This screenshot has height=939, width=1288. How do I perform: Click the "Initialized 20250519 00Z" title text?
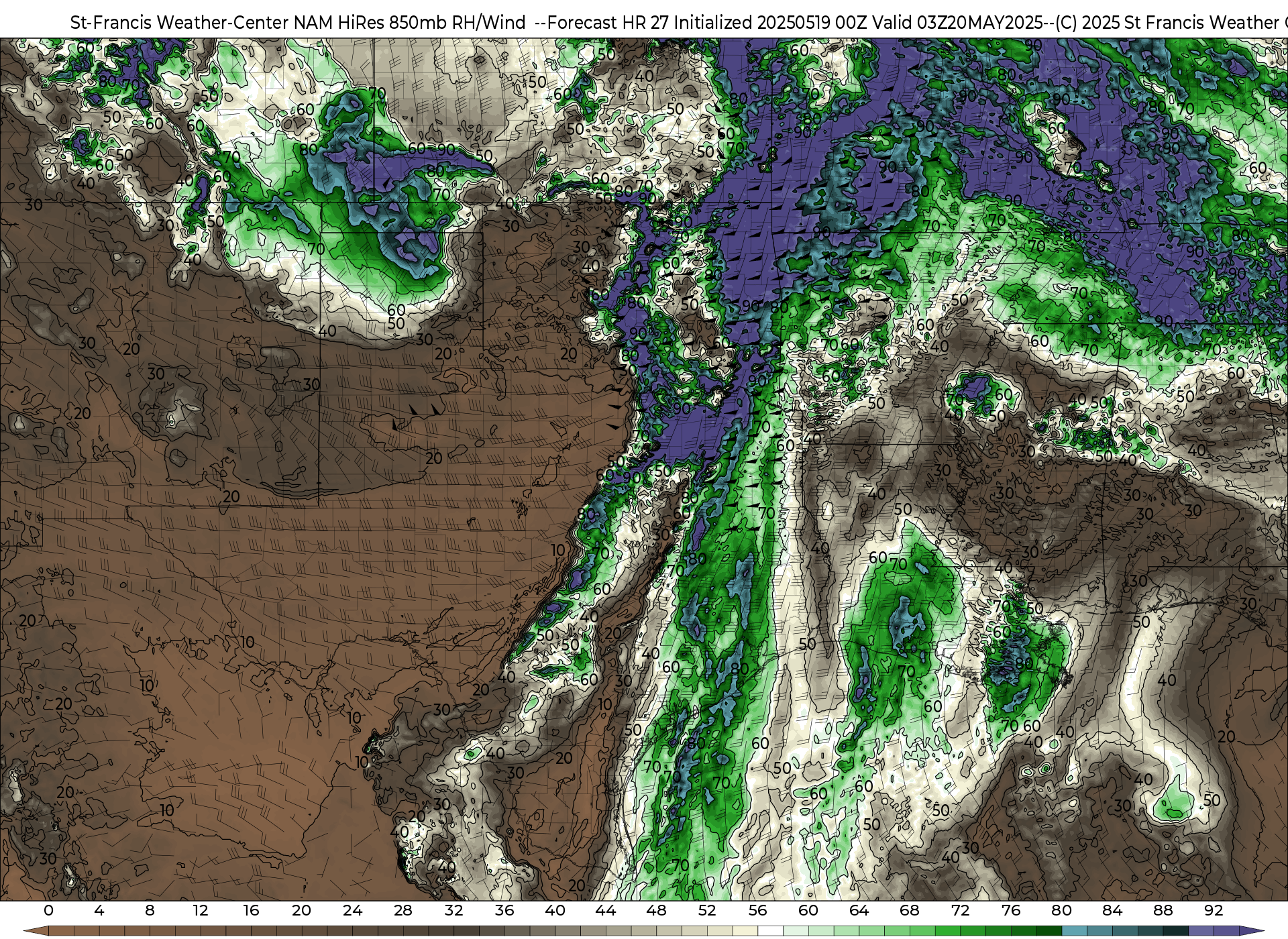(769, 23)
